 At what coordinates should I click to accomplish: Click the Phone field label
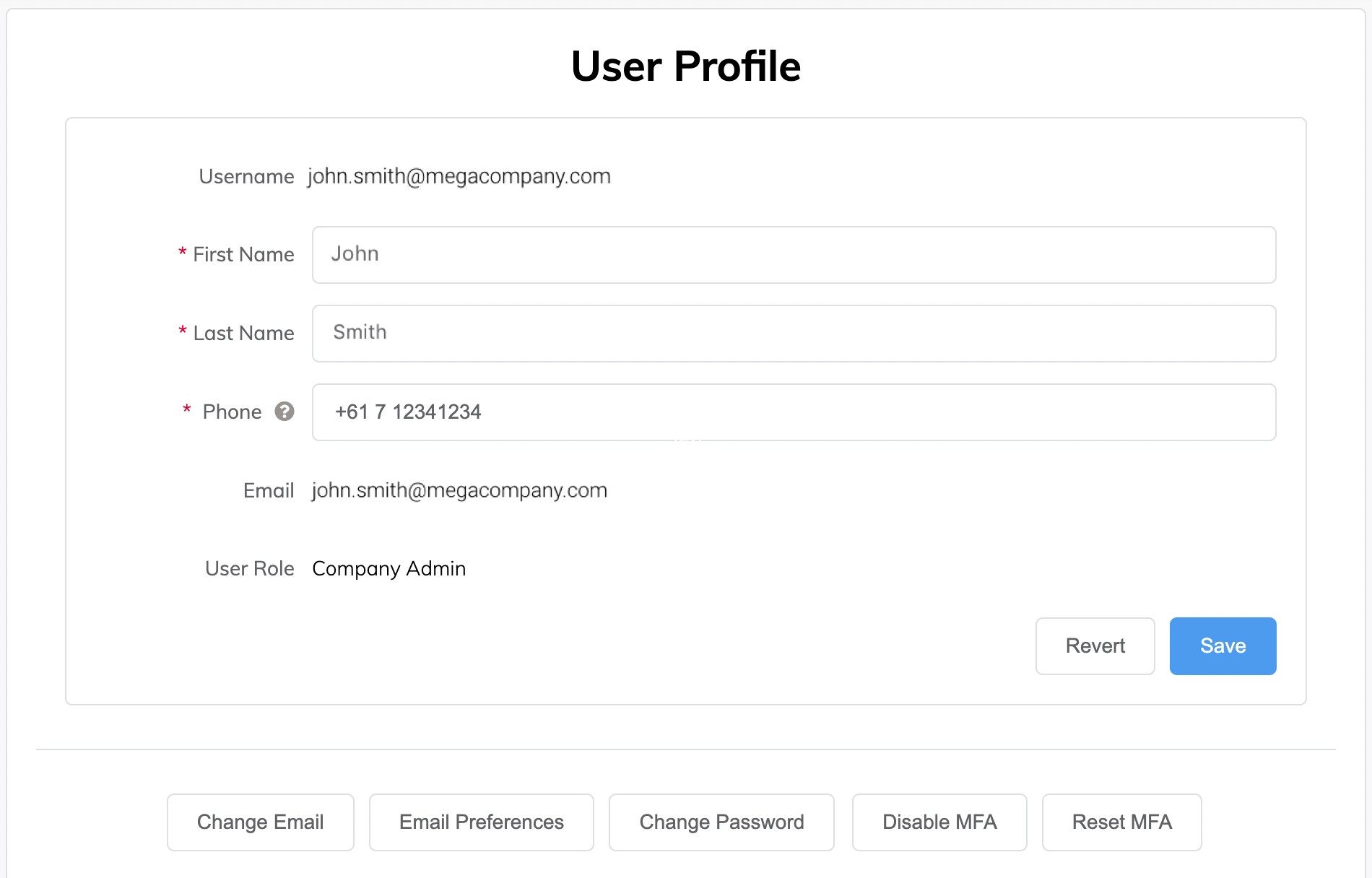pyautogui.click(x=232, y=412)
